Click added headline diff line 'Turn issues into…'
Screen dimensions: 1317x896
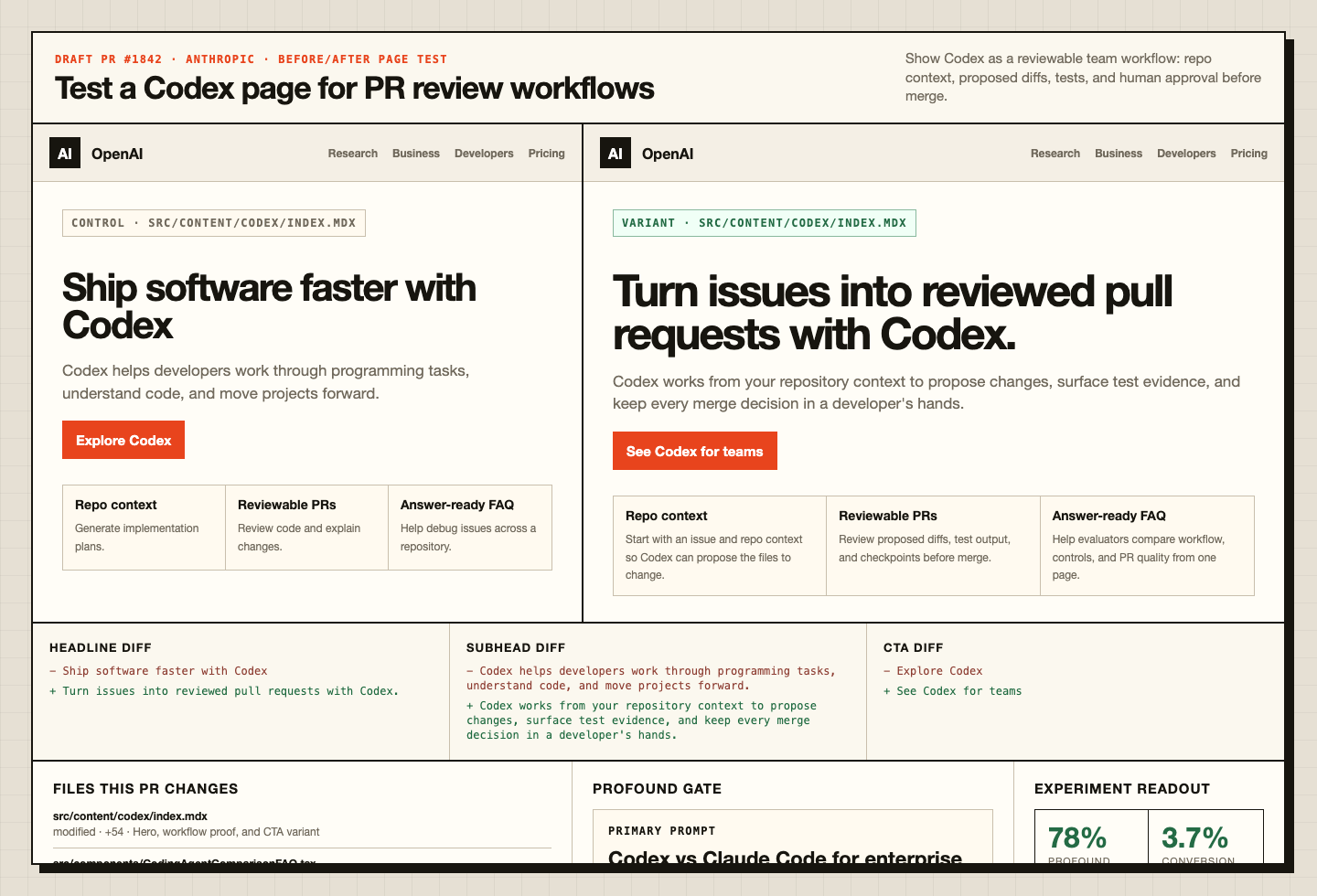(x=224, y=691)
